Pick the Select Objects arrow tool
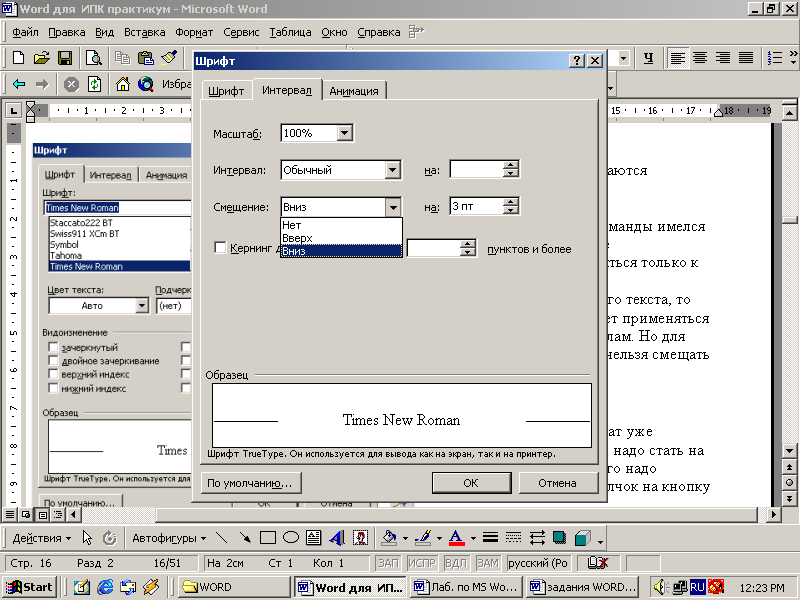Image resolution: width=800 pixels, height=600 pixels. click(x=87, y=538)
